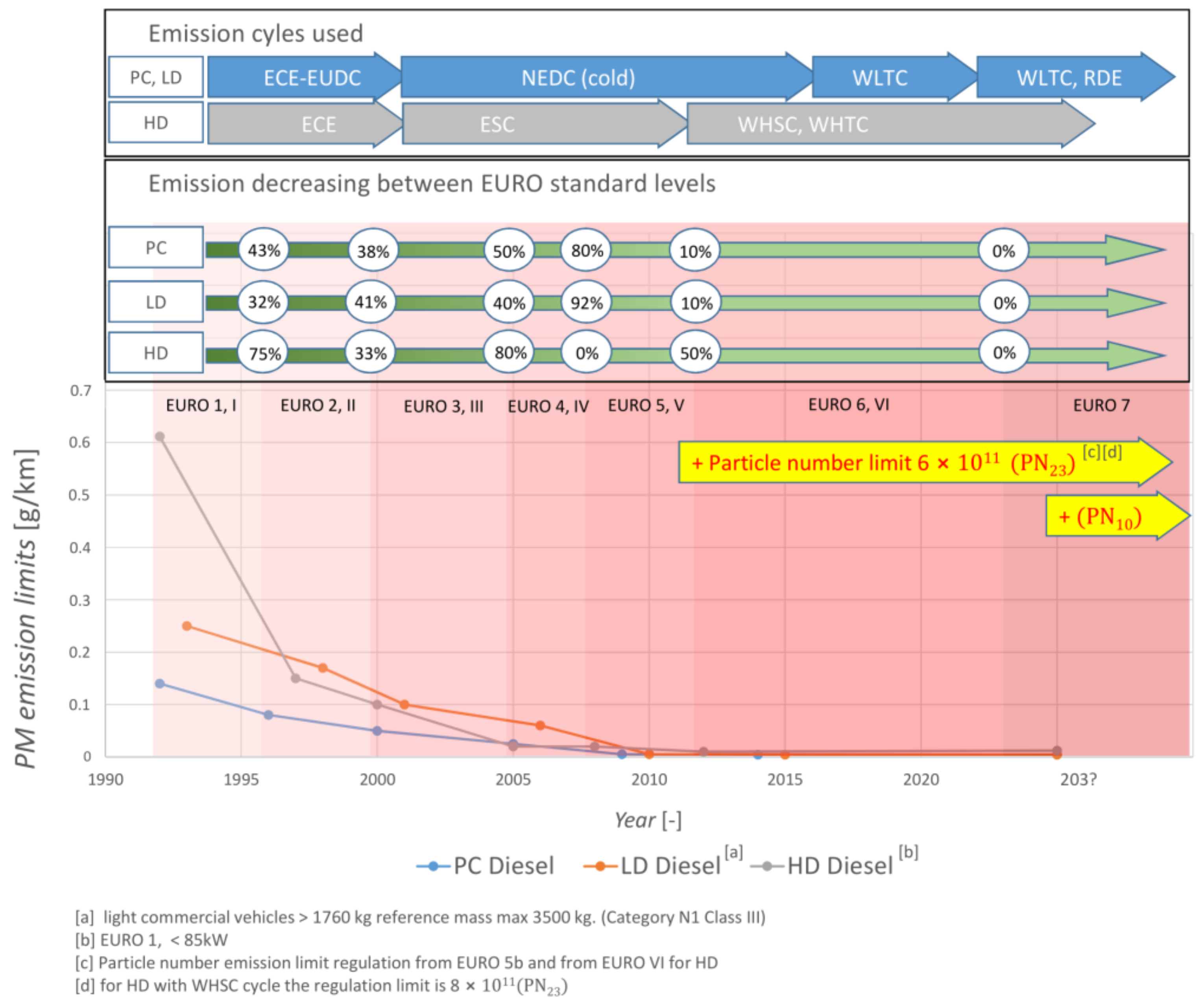Click the NEDC (cold) blue arrow

point(578,77)
